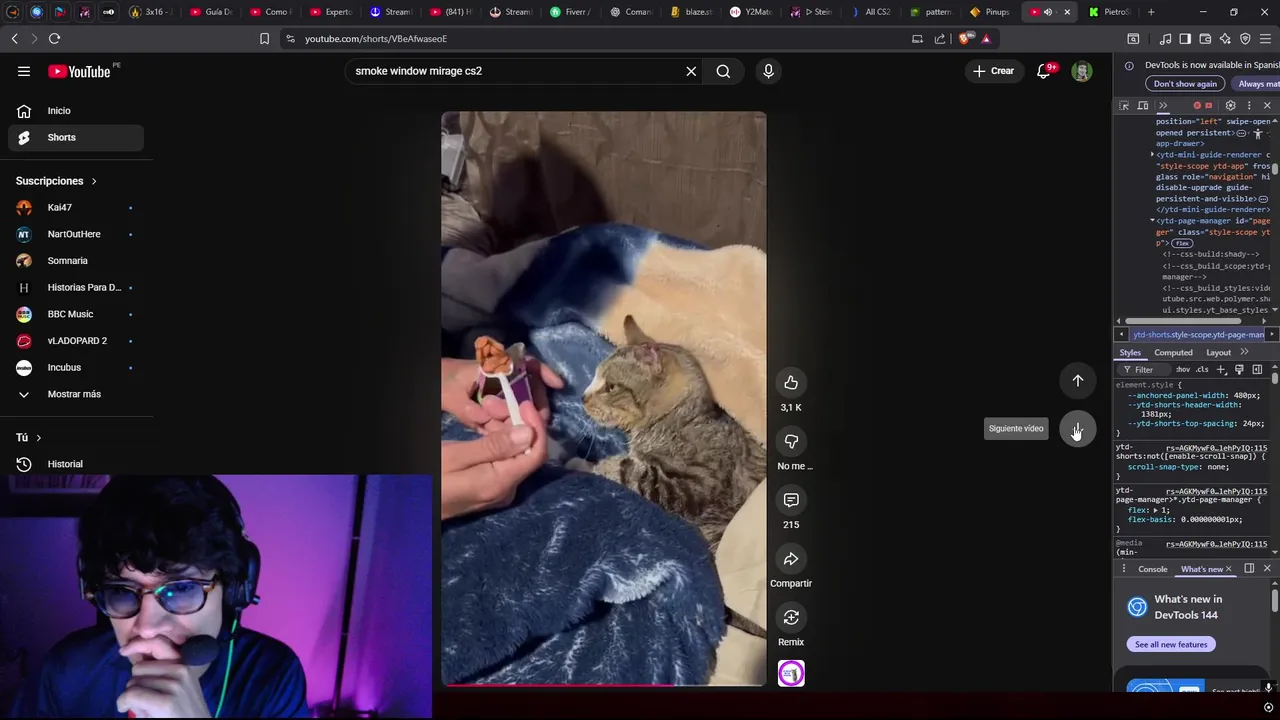The height and width of the screenshot is (720, 1280).
Task: Open Historias Para D... subscription
Action: (76, 288)
